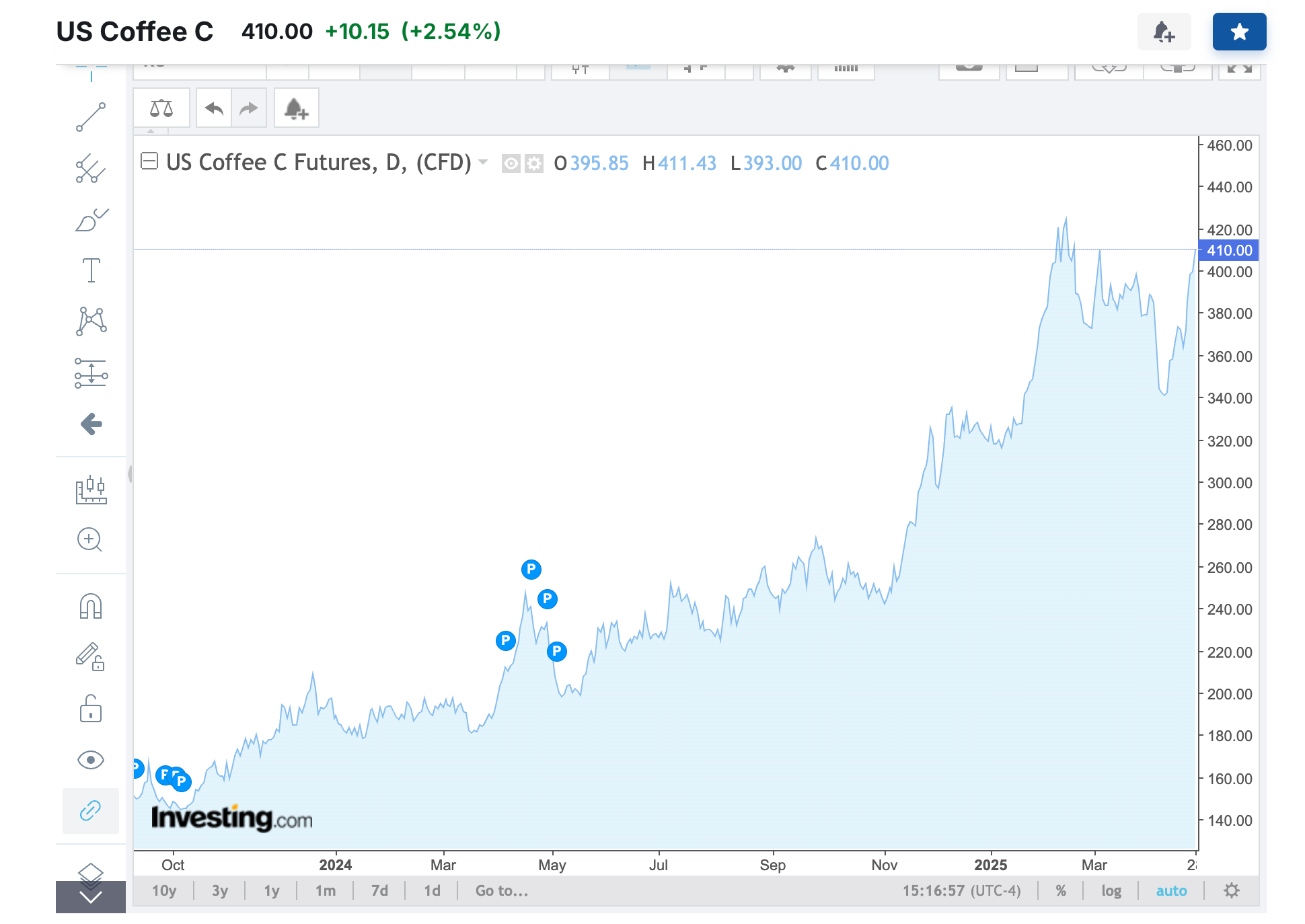Select the 10y time range
The width and height of the screenshot is (1305, 924).
[x=163, y=890]
